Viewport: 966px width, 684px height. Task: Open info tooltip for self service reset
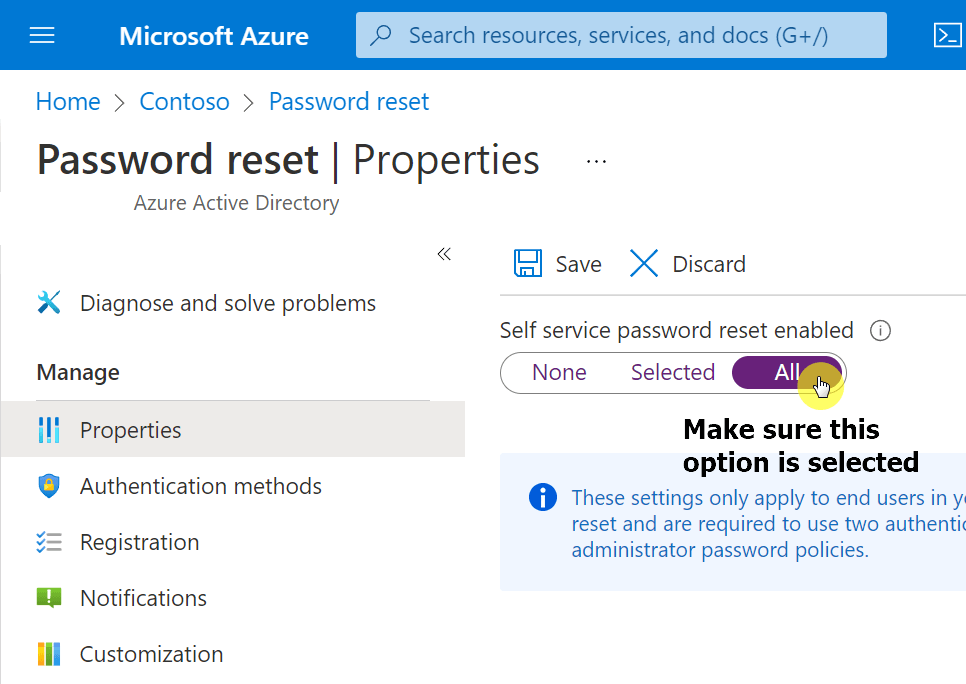point(880,331)
